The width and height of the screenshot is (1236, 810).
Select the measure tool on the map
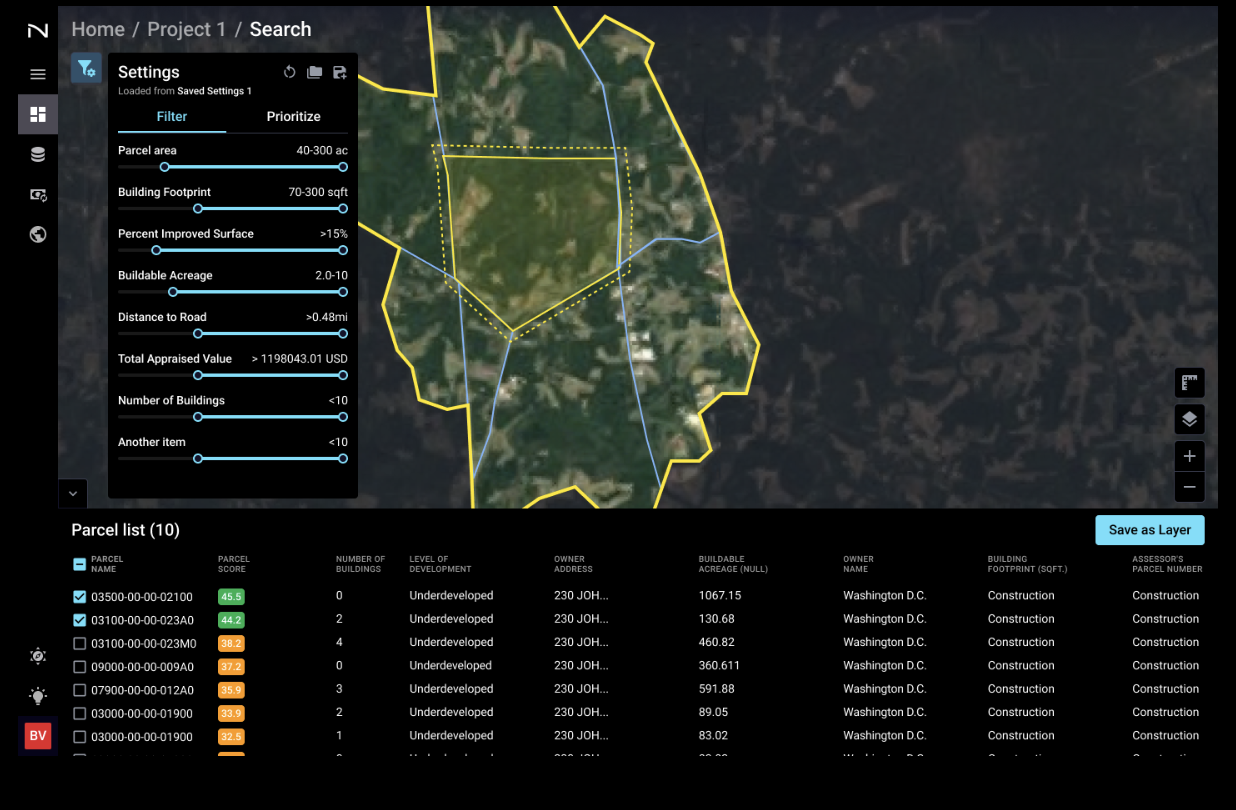point(1189,382)
